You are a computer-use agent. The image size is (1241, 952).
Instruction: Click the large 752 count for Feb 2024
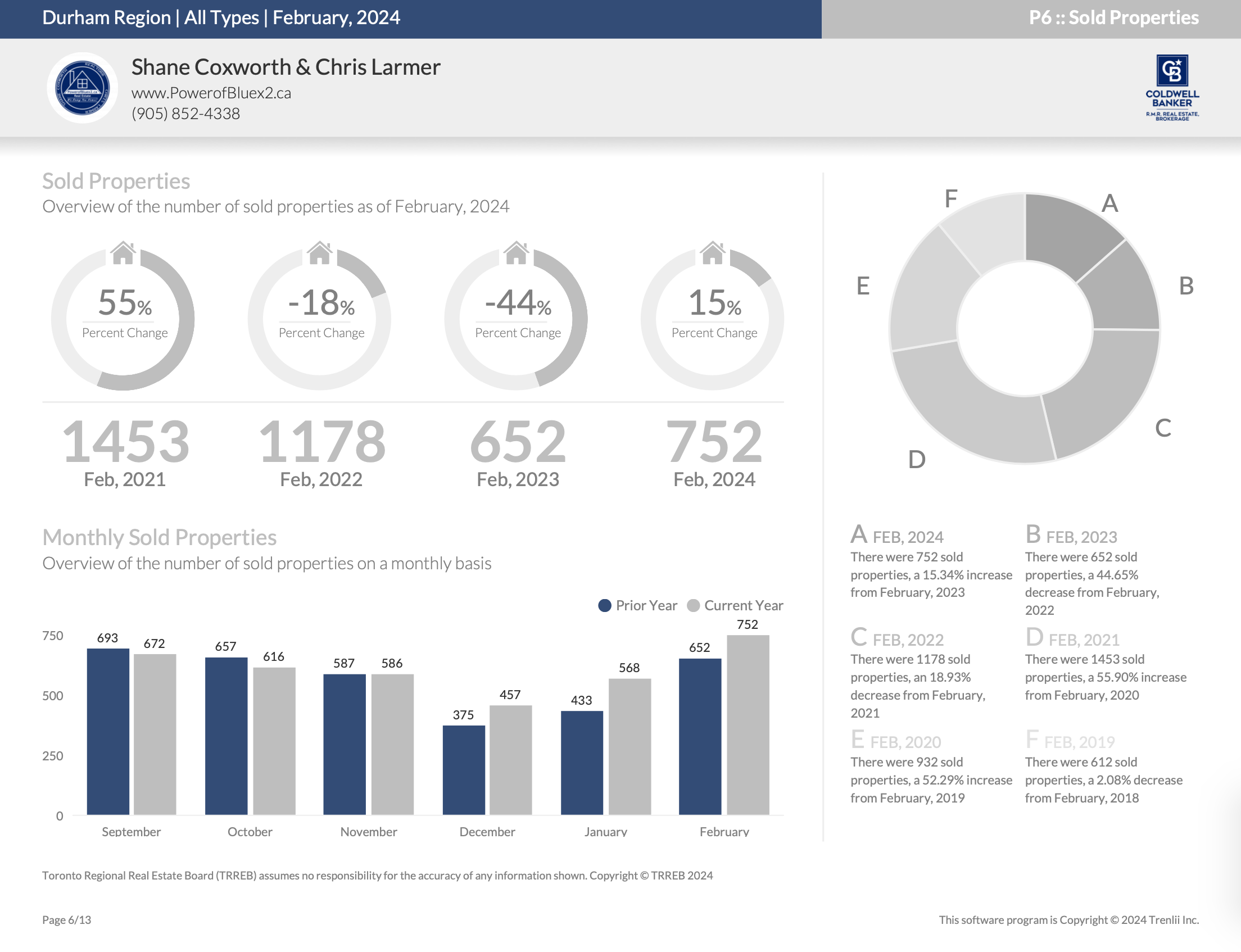coord(714,441)
